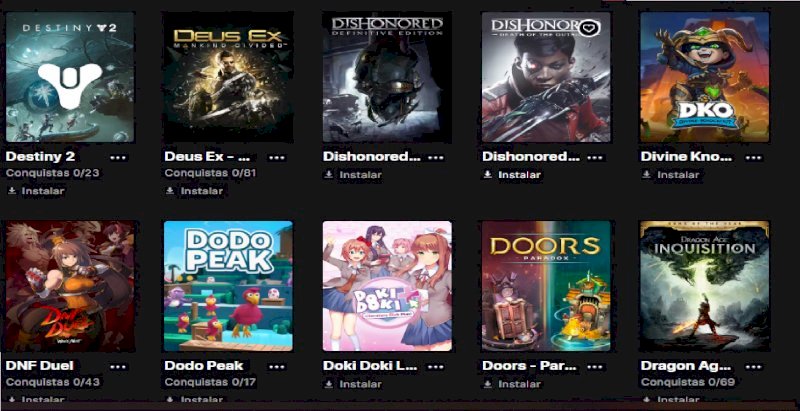800x411 pixels.
Task: Open options menu for Doors - Paradox
Action: [594, 367]
